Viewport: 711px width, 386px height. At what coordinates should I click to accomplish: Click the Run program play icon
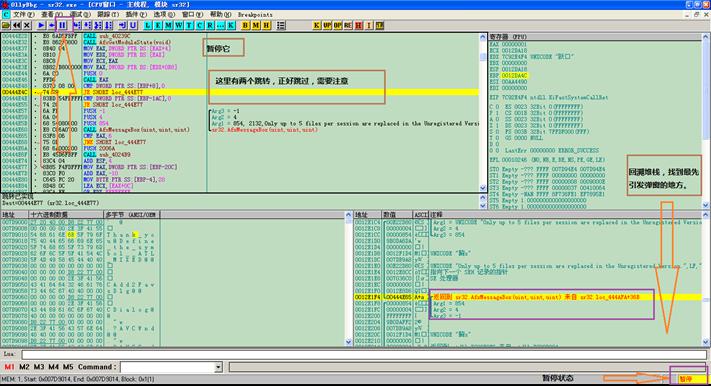click(41, 25)
